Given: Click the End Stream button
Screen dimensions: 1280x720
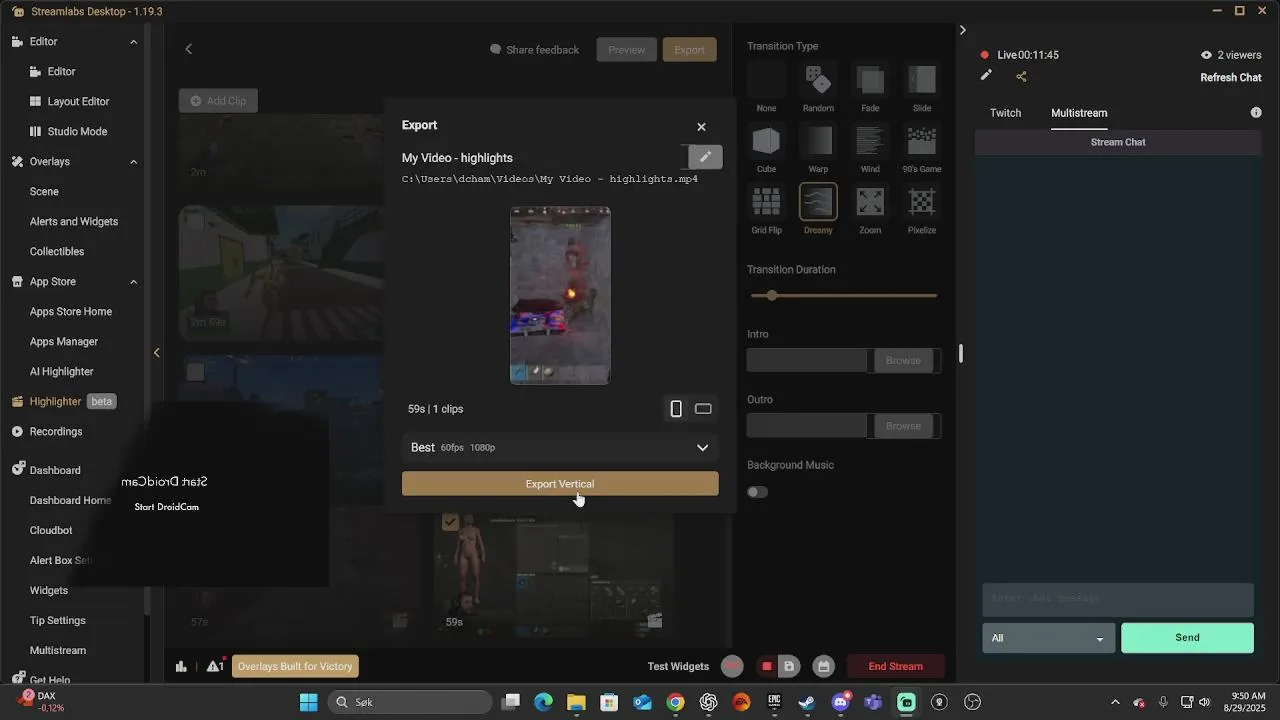Looking at the screenshot, I should click(x=895, y=666).
